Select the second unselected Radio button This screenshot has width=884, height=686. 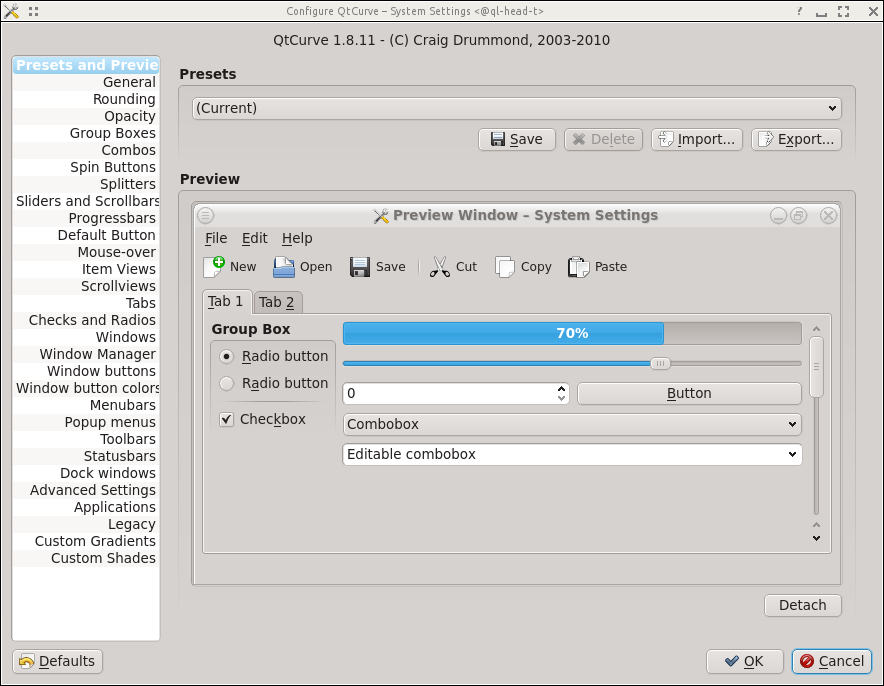tap(227, 383)
